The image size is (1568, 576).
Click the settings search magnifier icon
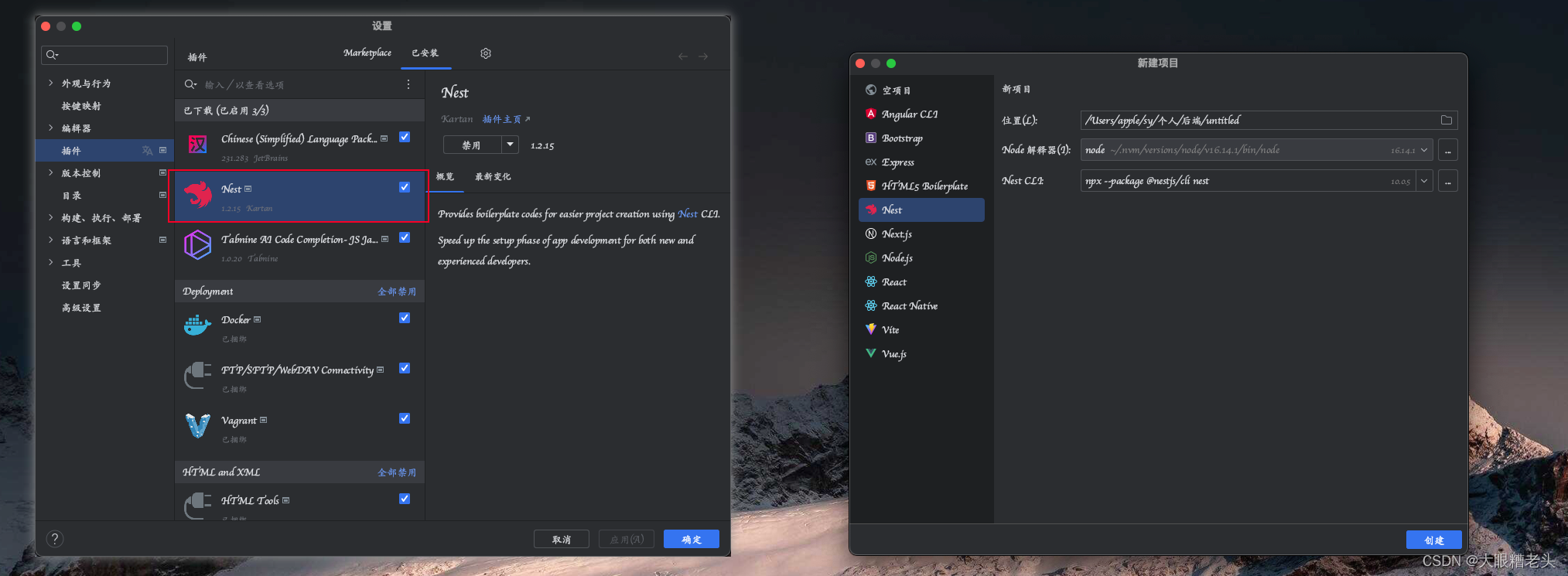tap(52, 54)
